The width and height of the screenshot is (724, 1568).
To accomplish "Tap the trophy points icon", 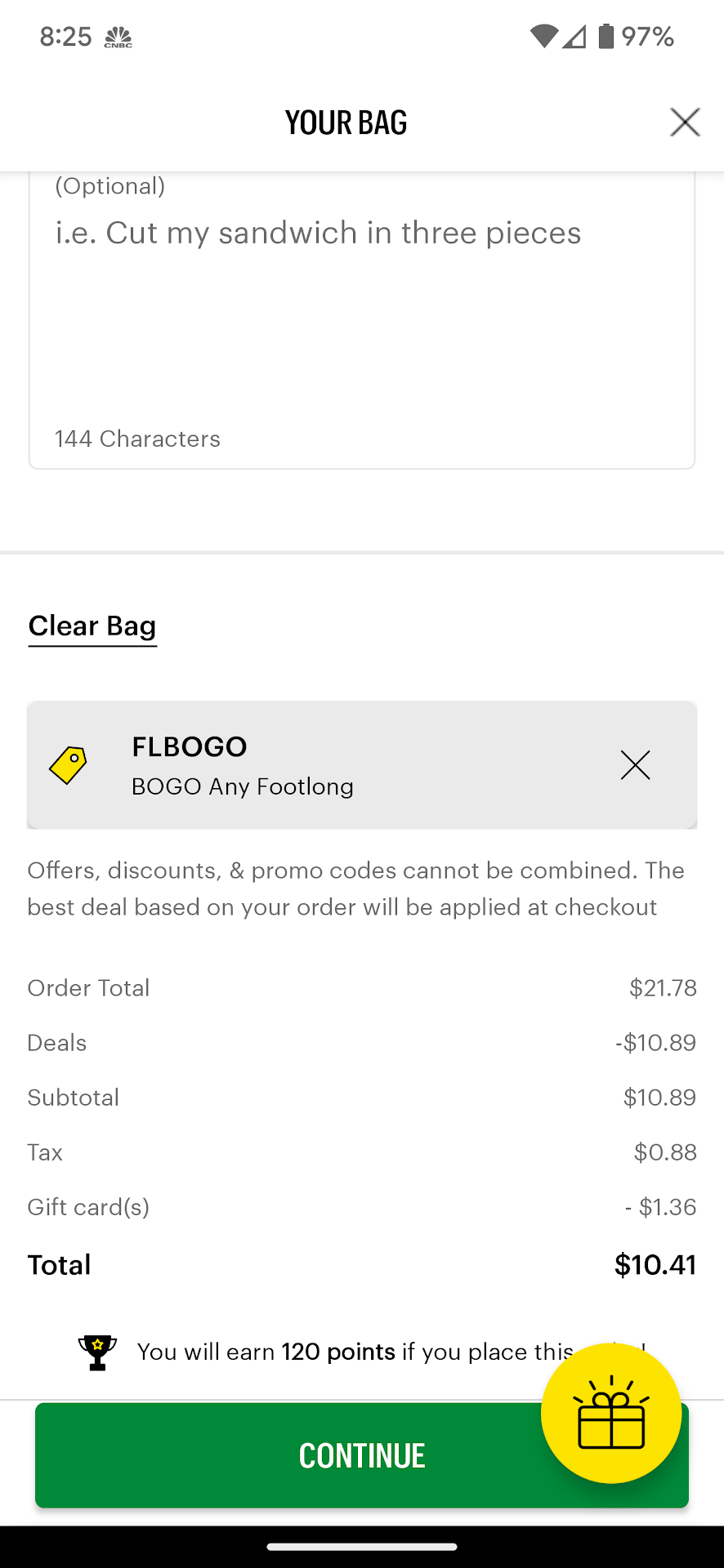I will (x=97, y=1352).
